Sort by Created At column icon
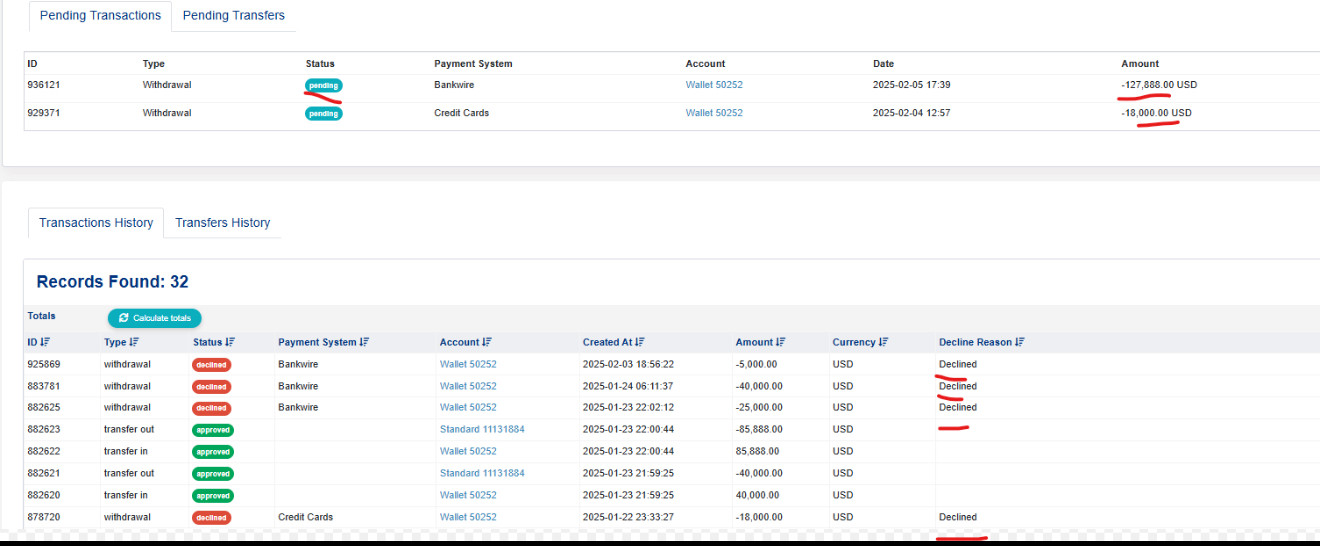The height and width of the screenshot is (546, 1320). tap(640, 342)
